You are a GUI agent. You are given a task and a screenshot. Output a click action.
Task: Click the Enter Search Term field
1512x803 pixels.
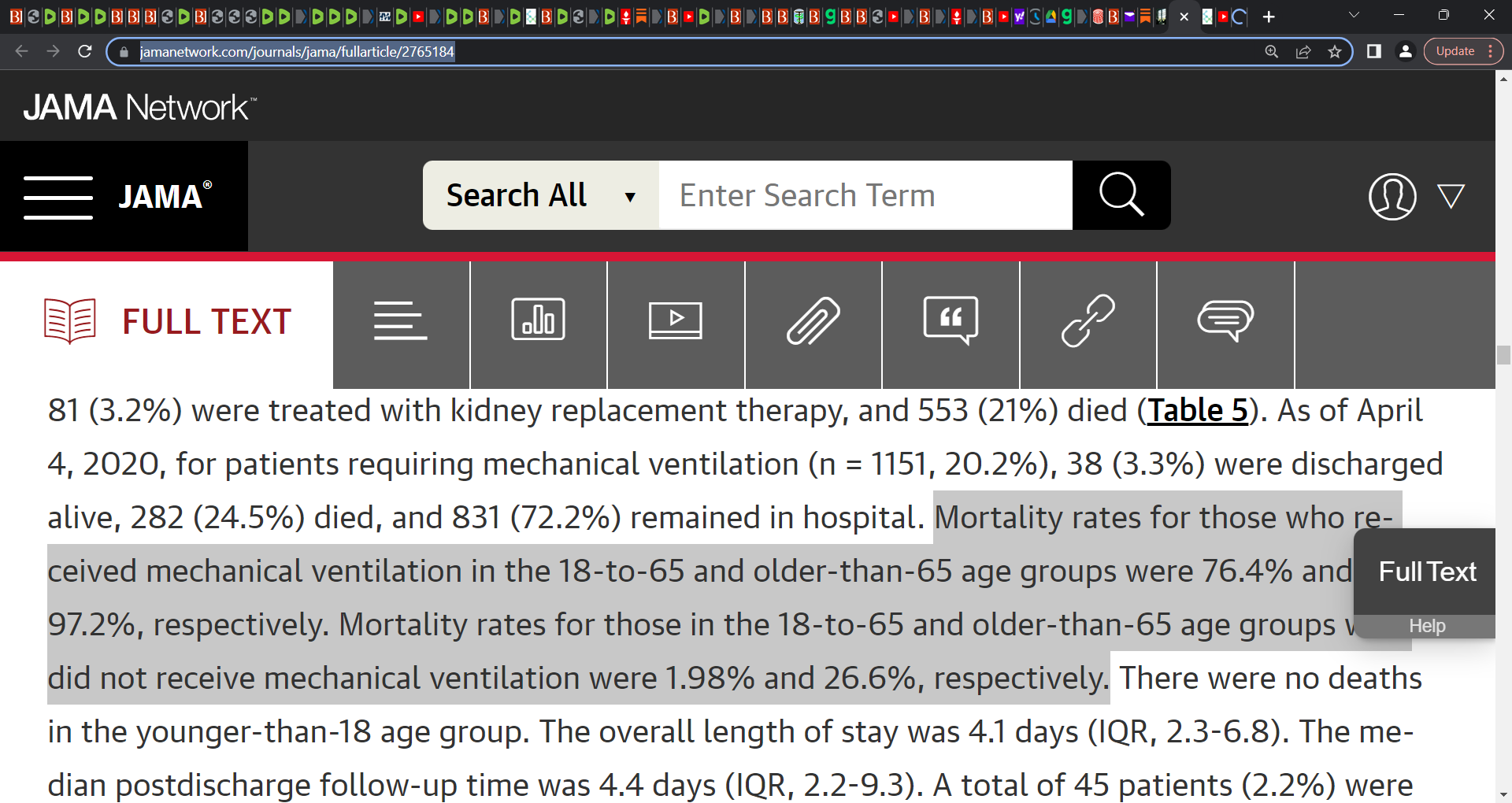tap(865, 195)
